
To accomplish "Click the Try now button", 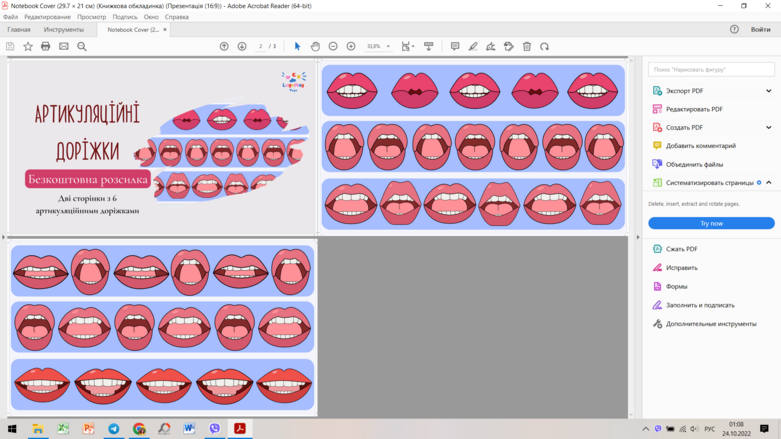I will click(711, 223).
